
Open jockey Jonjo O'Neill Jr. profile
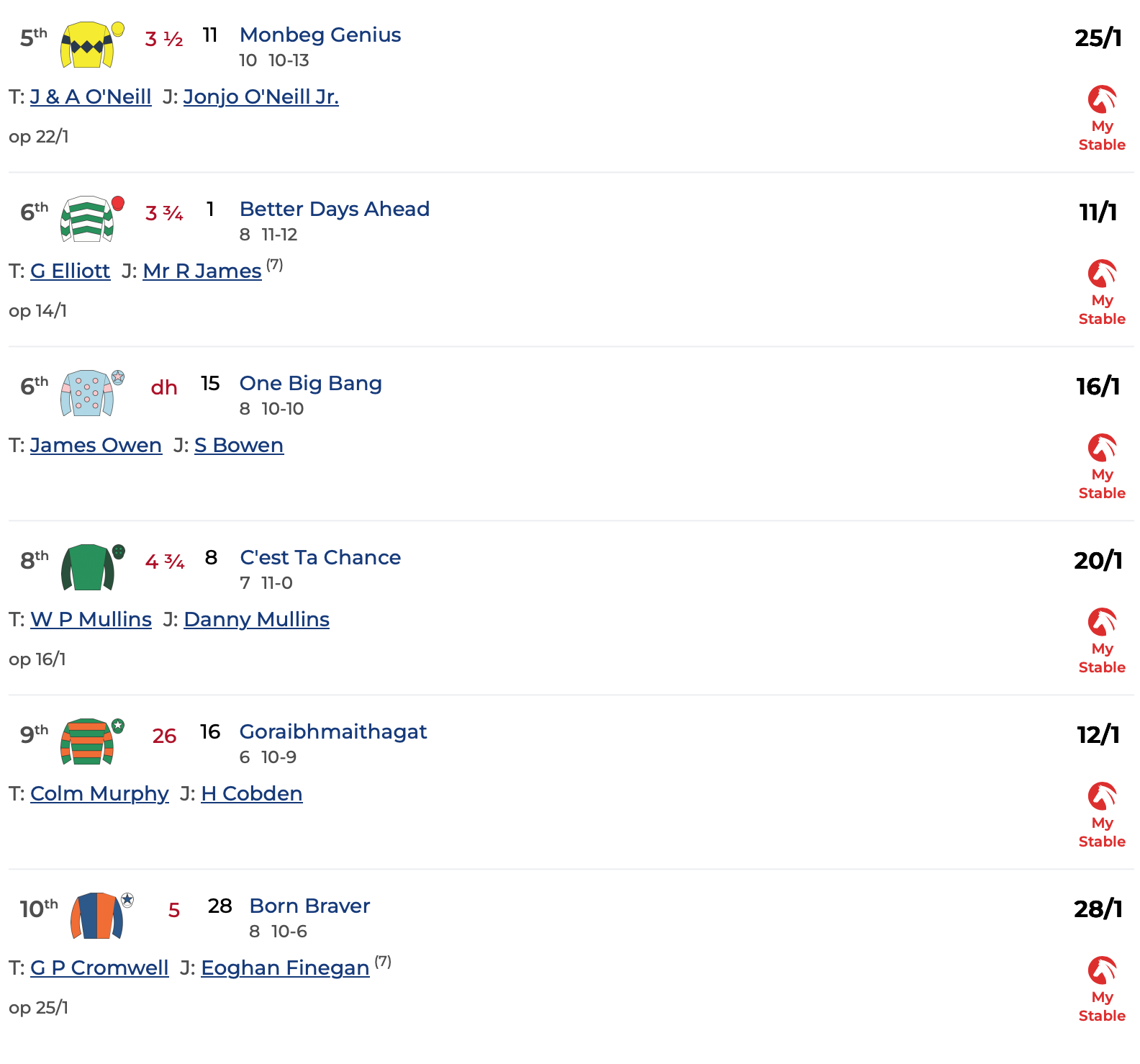[261, 96]
